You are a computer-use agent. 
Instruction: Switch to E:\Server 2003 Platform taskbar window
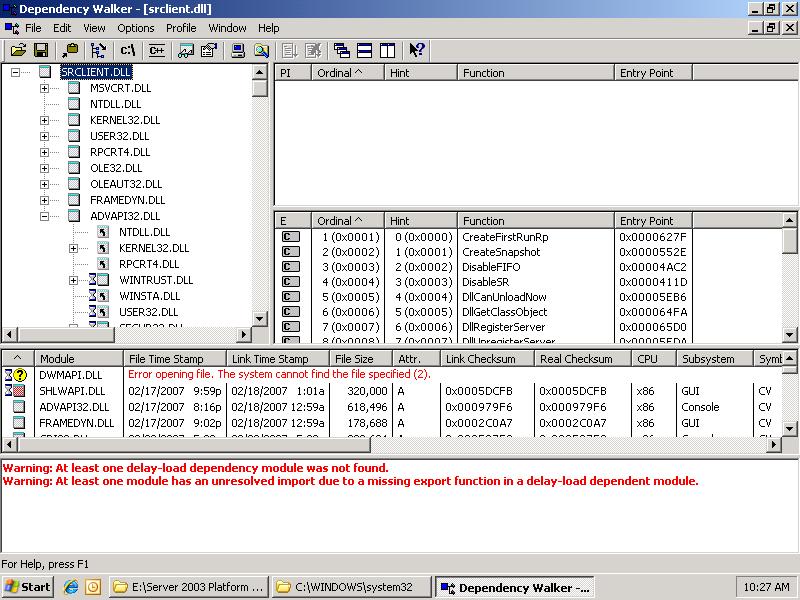189,587
